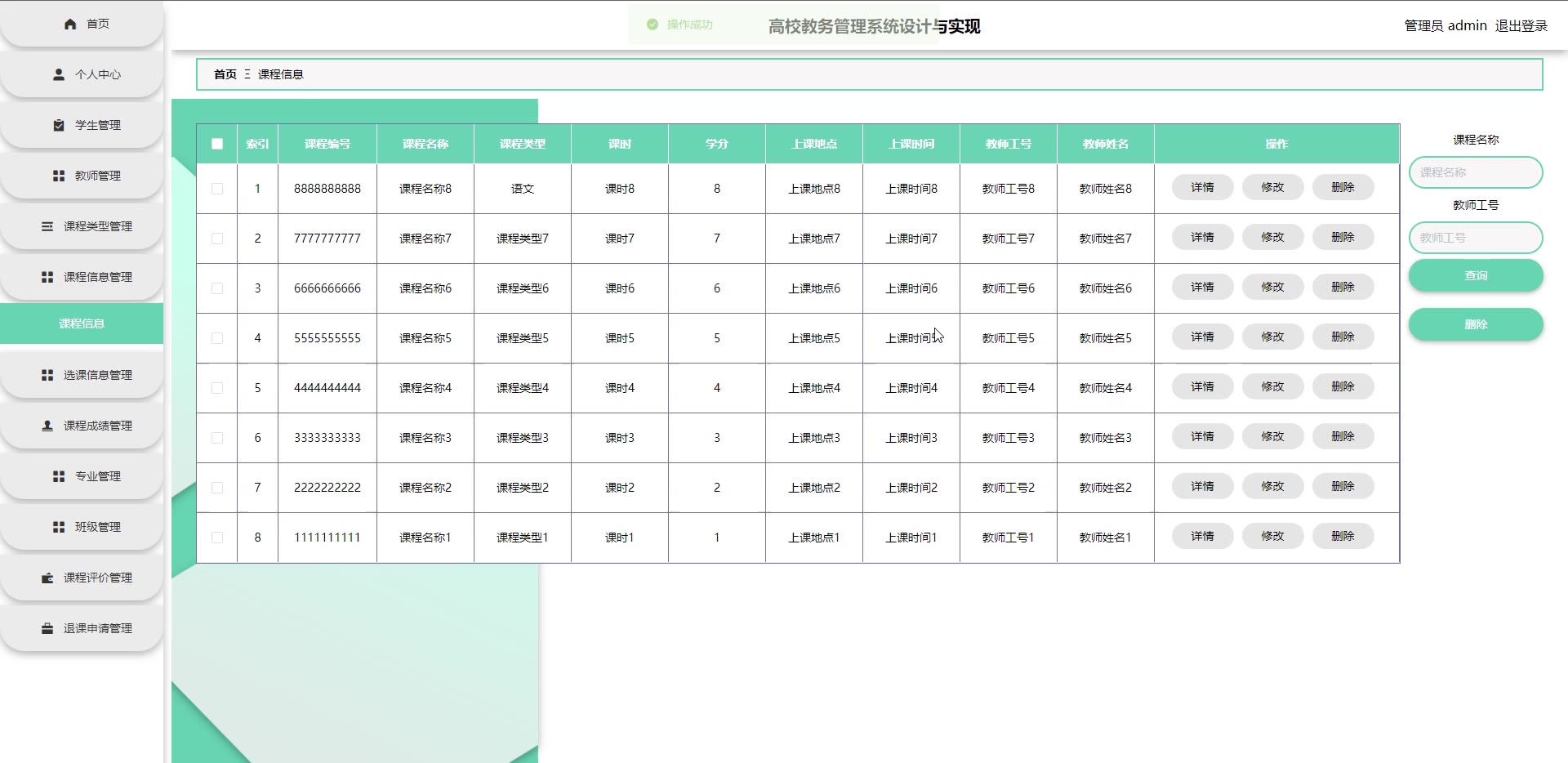Click the home icon in the sidebar
Viewport: 1568px width, 763px height.
[x=70, y=24]
